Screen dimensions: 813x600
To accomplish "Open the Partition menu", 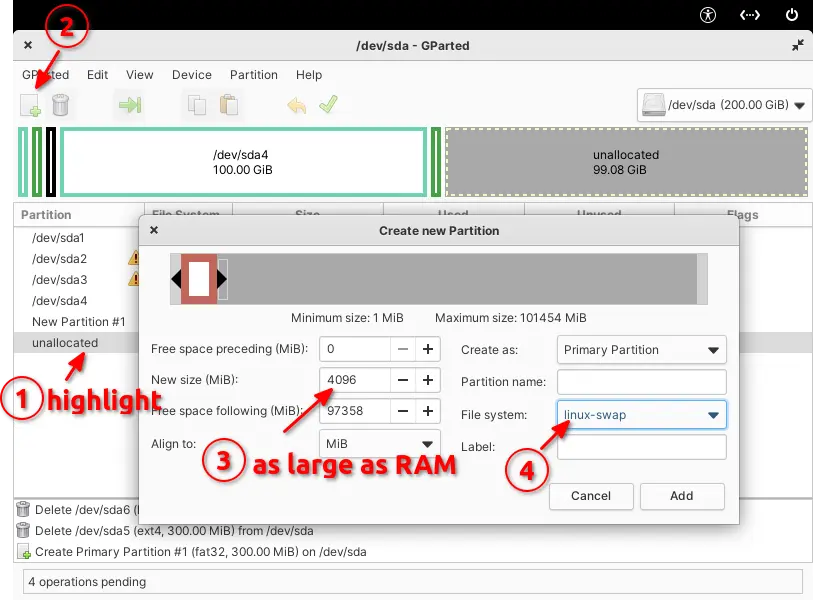I will pos(254,75).
